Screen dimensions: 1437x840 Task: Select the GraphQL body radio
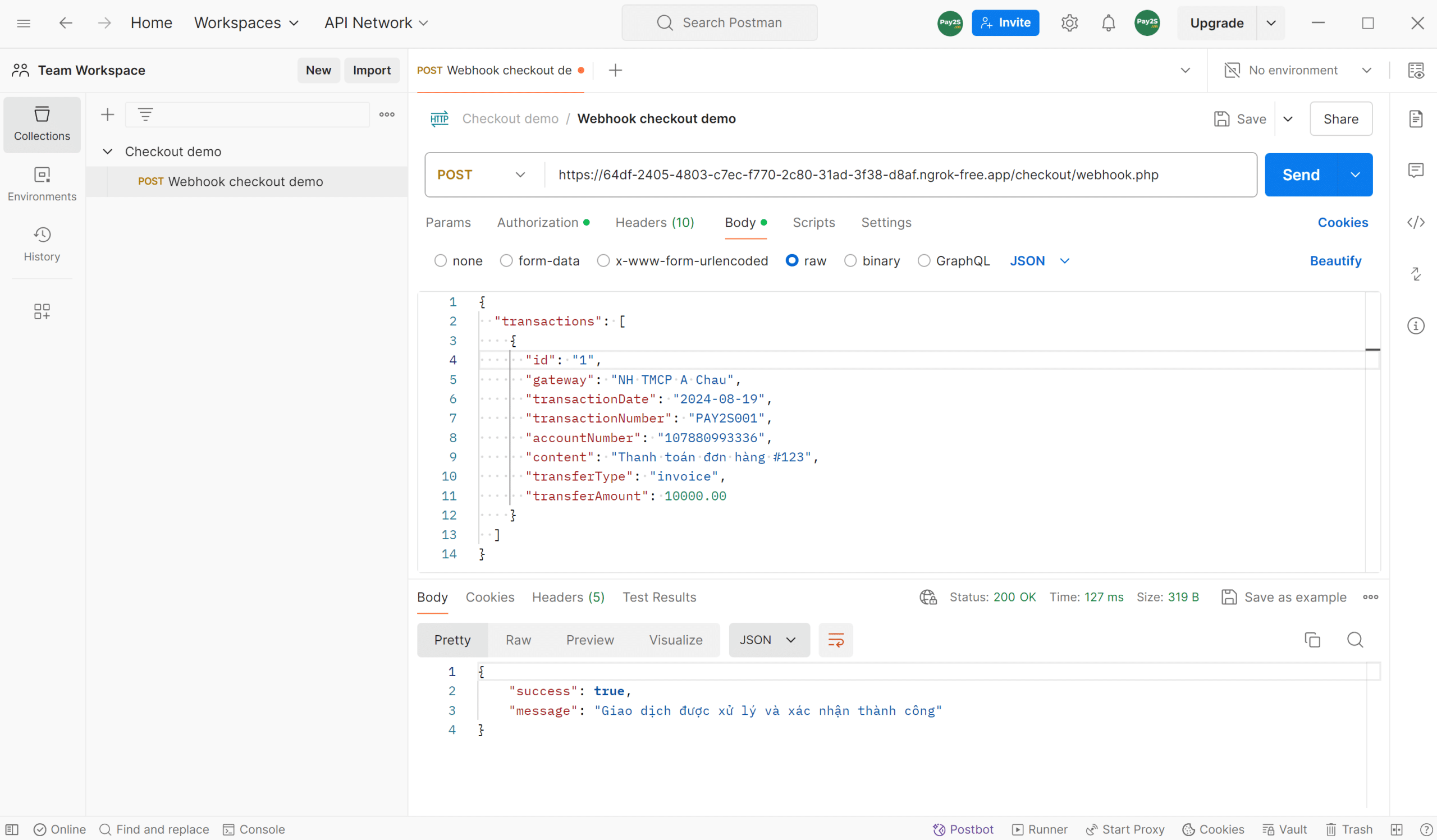(924, 260)
